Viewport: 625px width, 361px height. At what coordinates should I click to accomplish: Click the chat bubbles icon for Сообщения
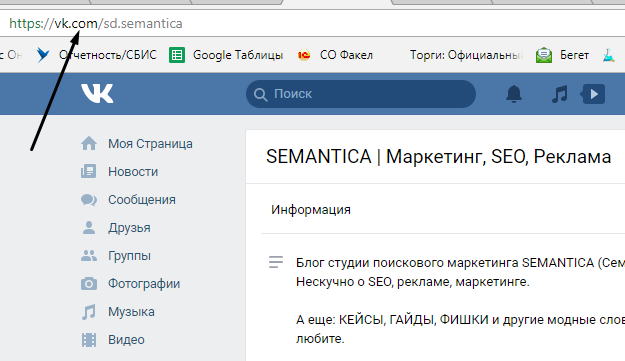(x=88, y=200)
